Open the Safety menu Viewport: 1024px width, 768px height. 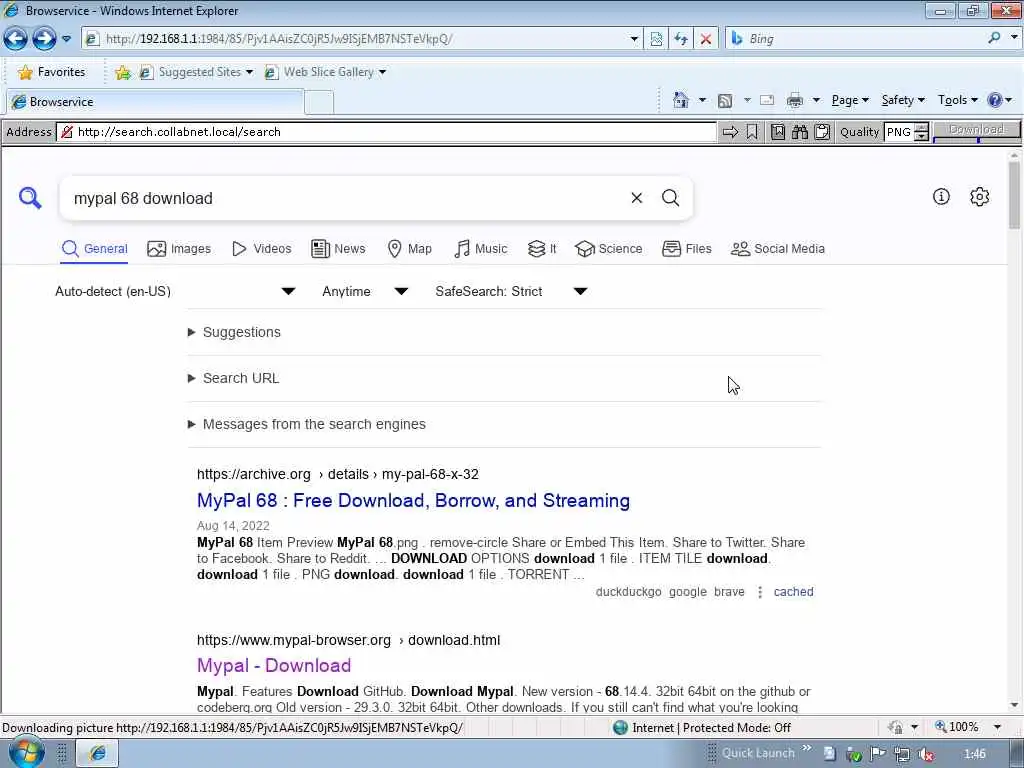tap(903, 100)
